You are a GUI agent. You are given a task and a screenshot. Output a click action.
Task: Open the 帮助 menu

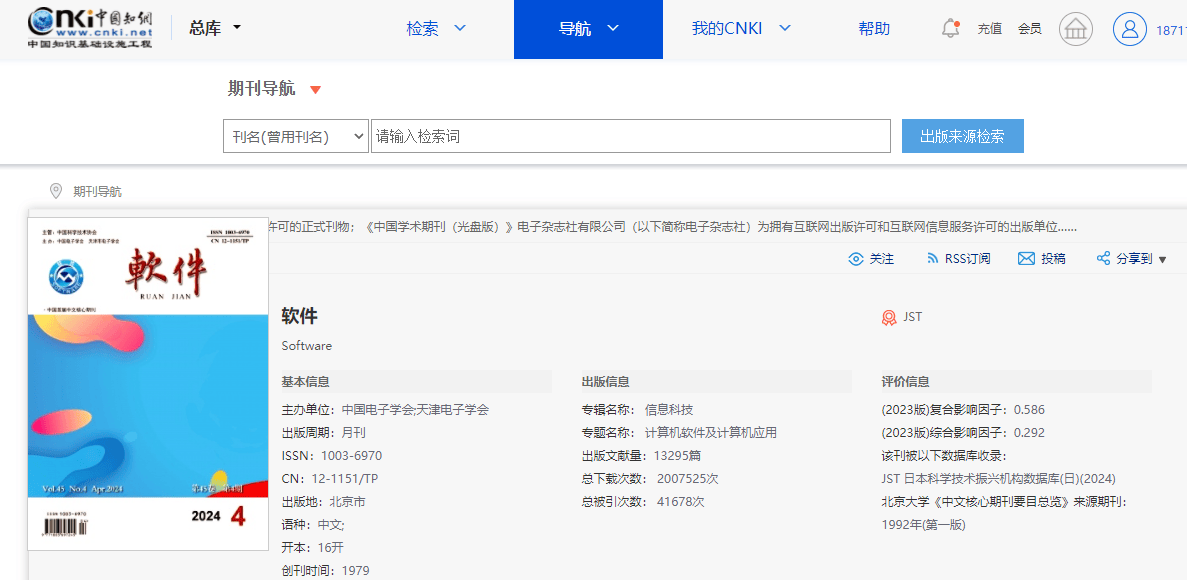tap(874, 29)
